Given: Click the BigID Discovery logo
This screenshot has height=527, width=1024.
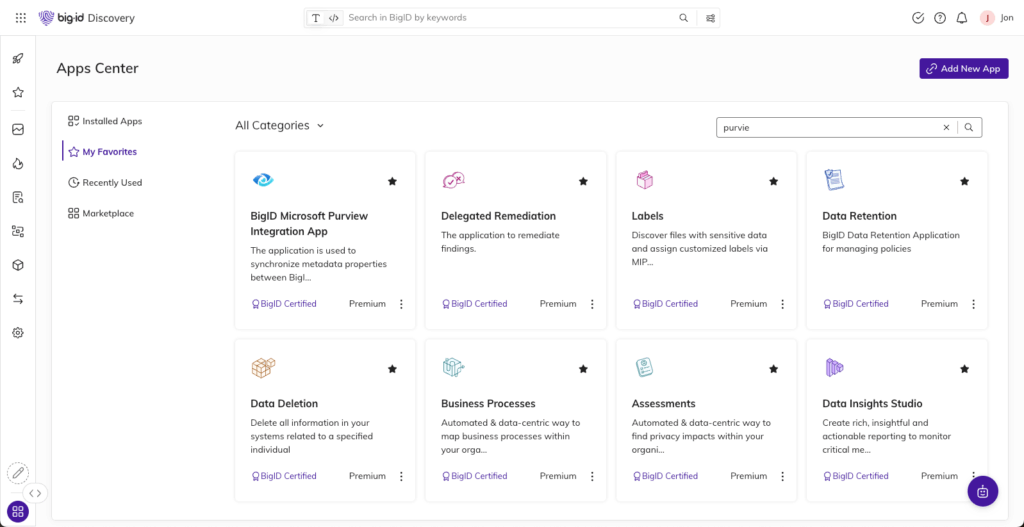Looking at the screenshot, I should pos(87,18).
